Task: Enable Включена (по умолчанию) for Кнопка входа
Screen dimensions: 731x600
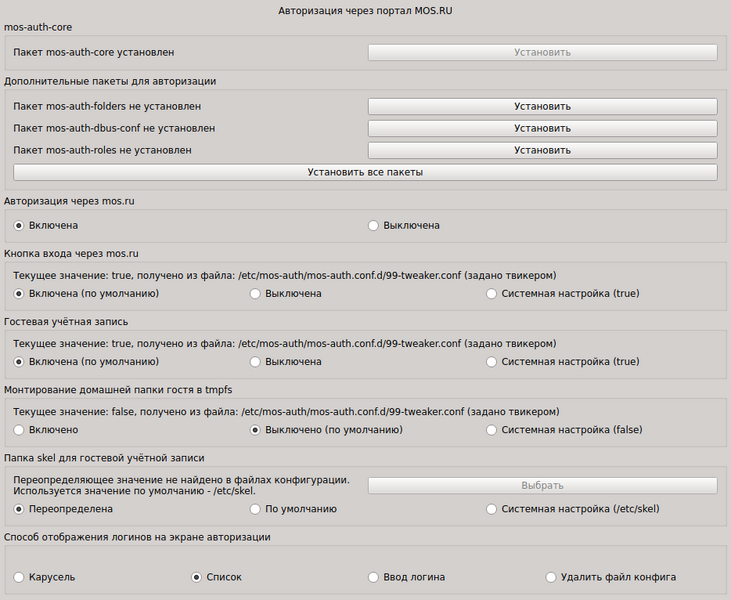Action: click(19, 294)
